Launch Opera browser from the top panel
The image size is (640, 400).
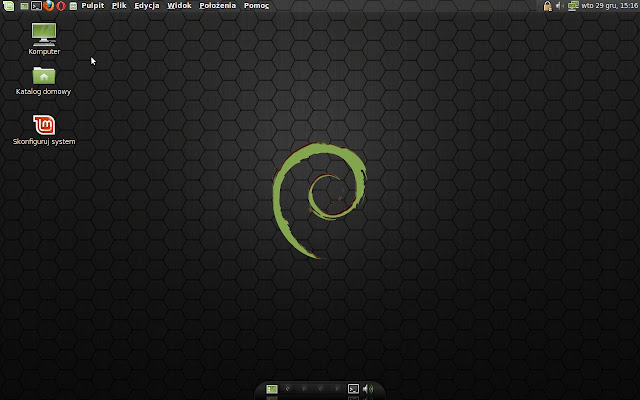(x=61, y=6)
